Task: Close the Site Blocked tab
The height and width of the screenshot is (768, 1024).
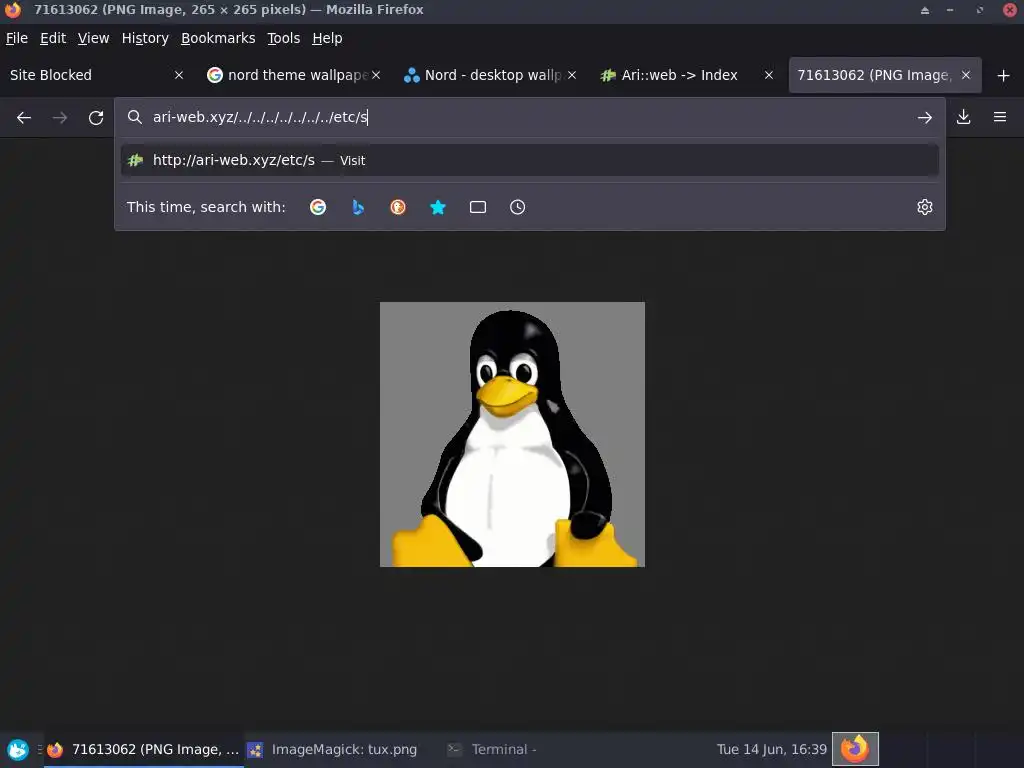Action: coord(179,75)
